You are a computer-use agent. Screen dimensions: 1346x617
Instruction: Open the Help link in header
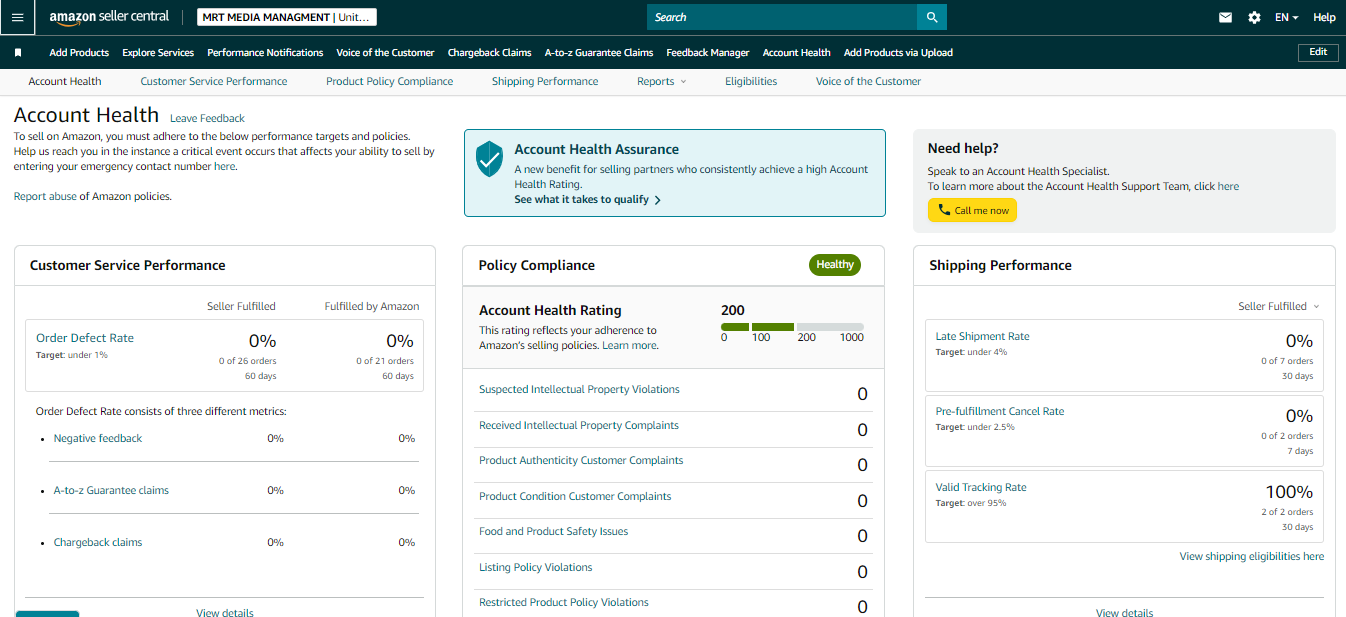point(1324,17)
